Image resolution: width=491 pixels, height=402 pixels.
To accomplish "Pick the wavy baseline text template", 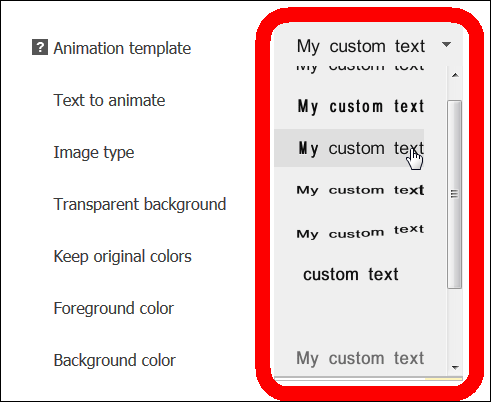I will coord(360,232).
